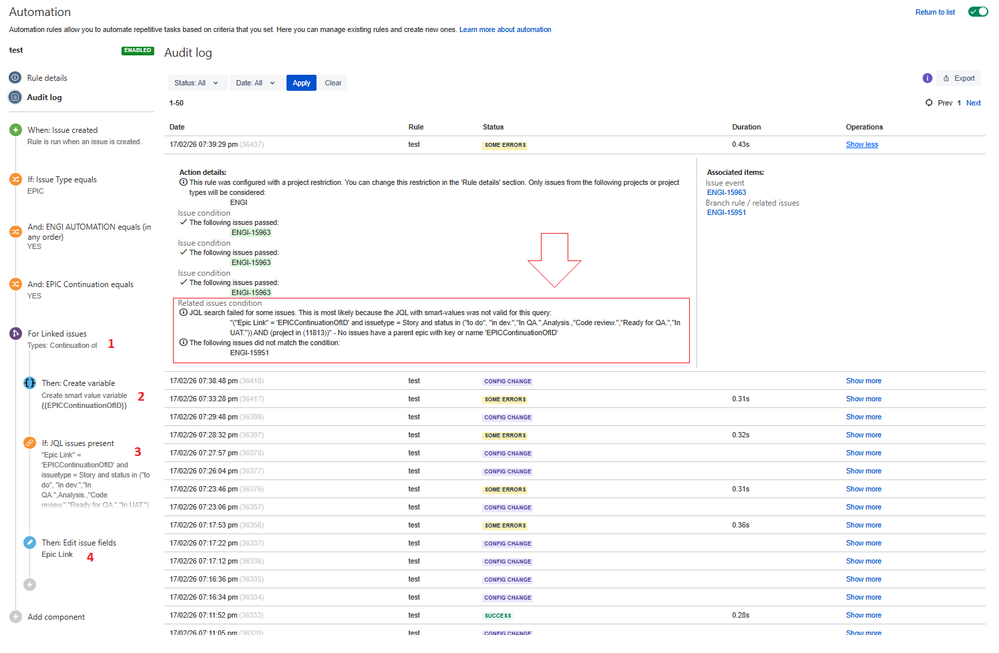The height and width of the screenshot is (653, 999).
Task: Switch to the Rule details section
Action: pyautogui.click(x=48, y=77)
